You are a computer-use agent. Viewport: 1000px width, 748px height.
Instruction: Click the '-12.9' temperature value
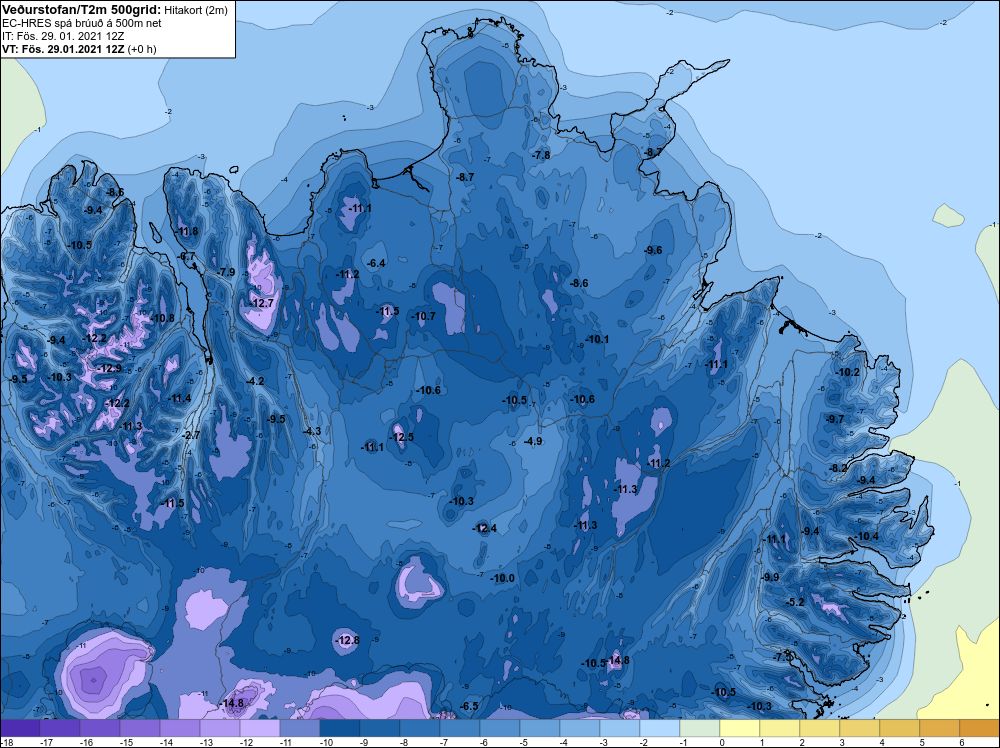click(110, 369)
